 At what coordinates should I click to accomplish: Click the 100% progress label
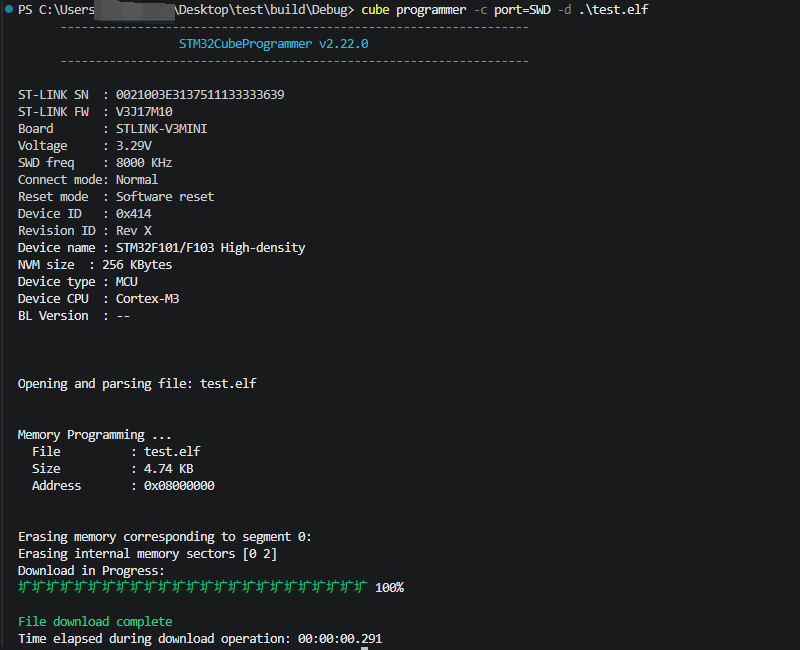point(389,588)
